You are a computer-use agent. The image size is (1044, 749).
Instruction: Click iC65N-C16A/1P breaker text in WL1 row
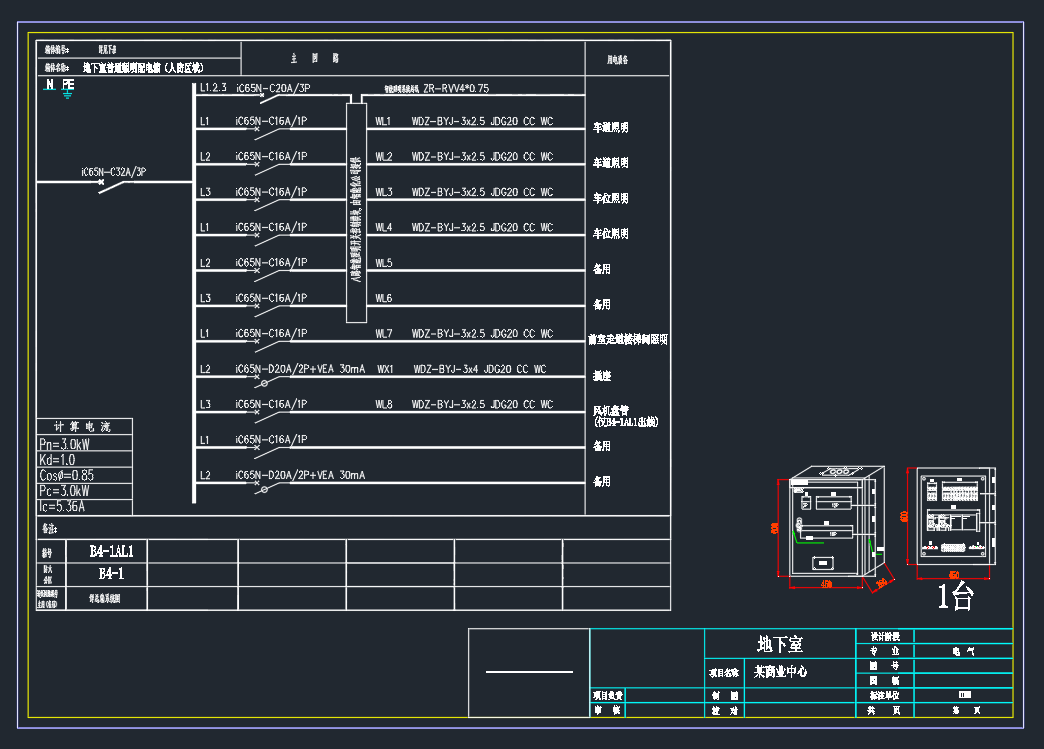271,121
